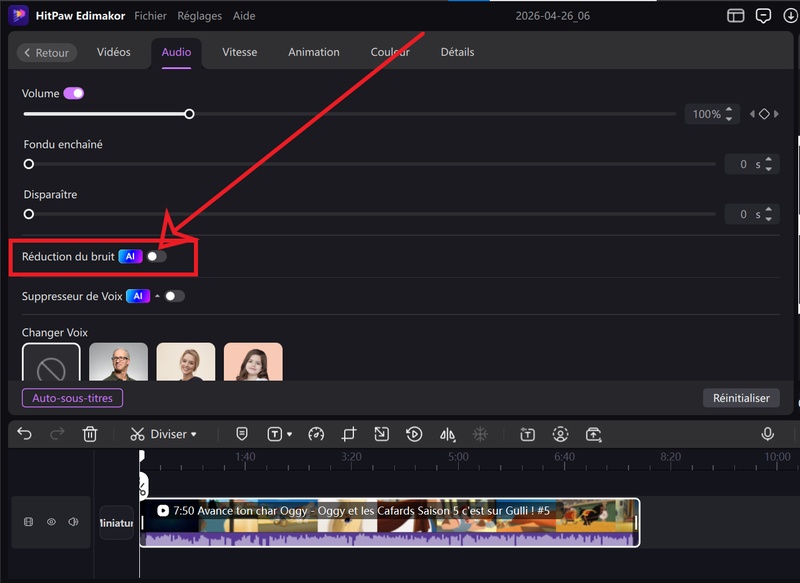Expand the Diviser dropdown
The width and height of the screenshot is (800, 583).
(x=194, y=434)
